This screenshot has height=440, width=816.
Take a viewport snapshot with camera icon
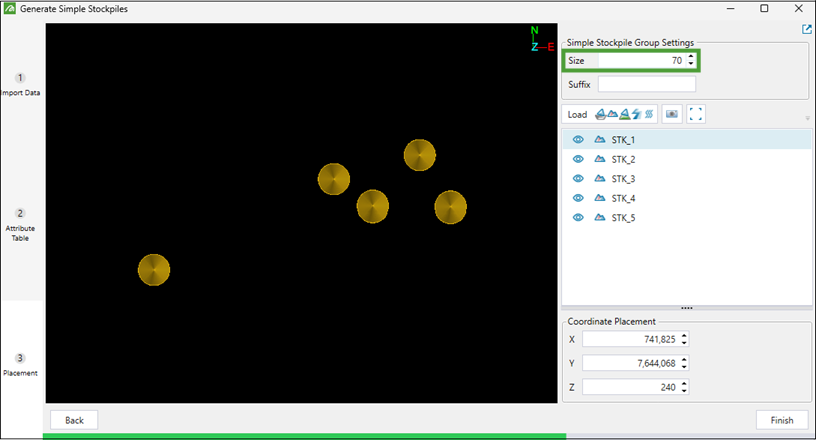tap(672, 114)
